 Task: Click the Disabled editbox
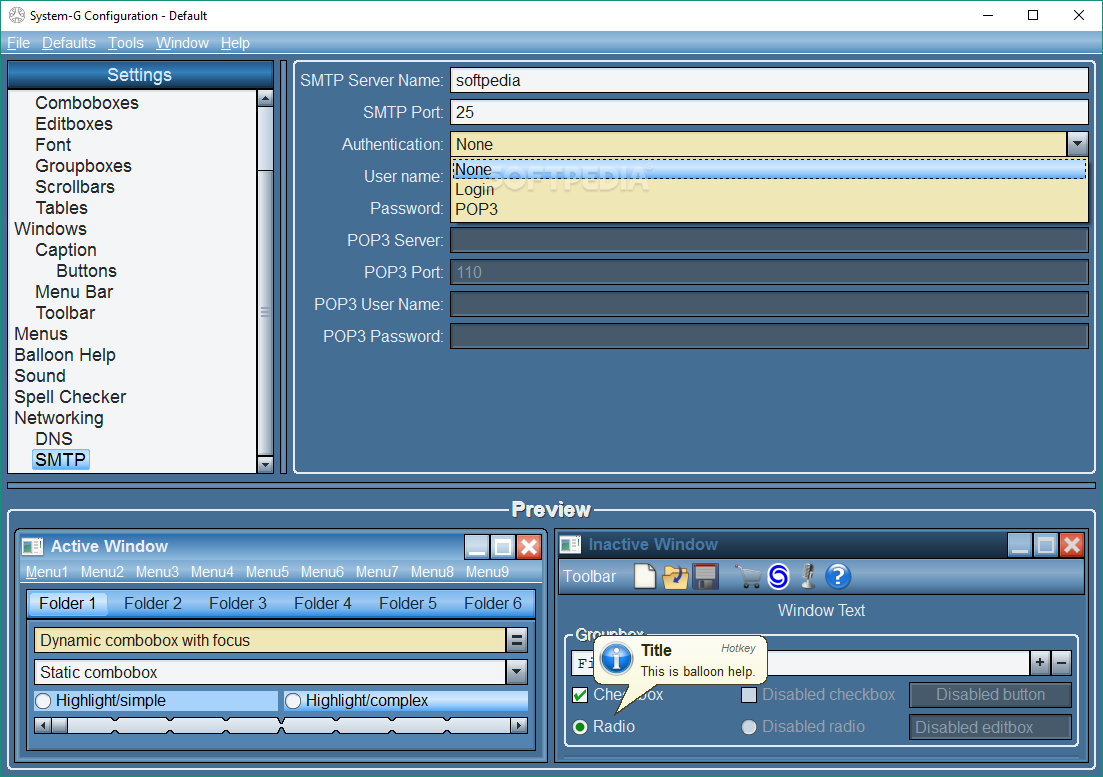(x=990, y=727)
